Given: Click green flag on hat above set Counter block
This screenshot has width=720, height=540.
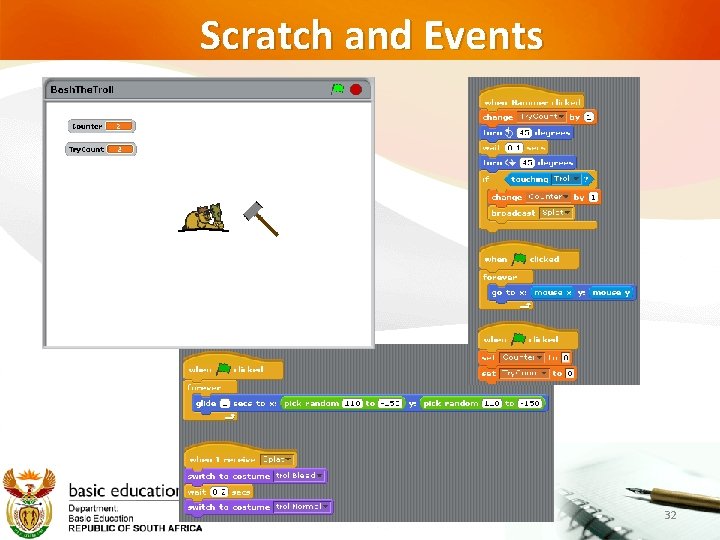Looking at the screenshot, I should pos(518,339).
